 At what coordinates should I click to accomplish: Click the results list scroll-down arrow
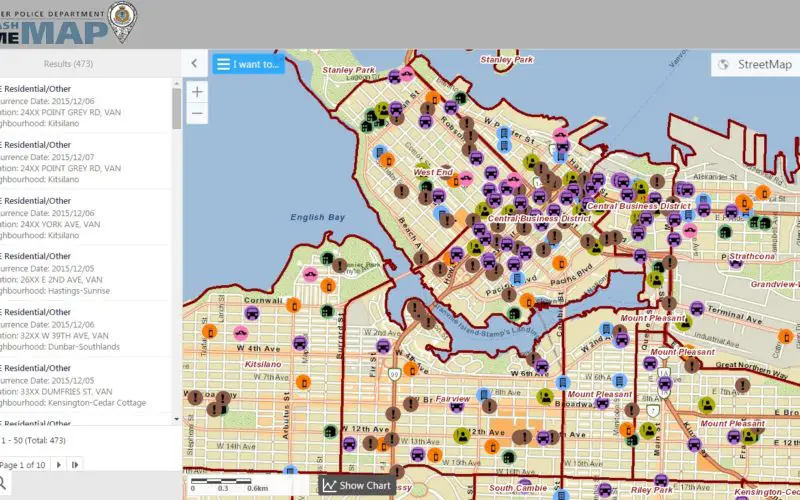(177, 419)
